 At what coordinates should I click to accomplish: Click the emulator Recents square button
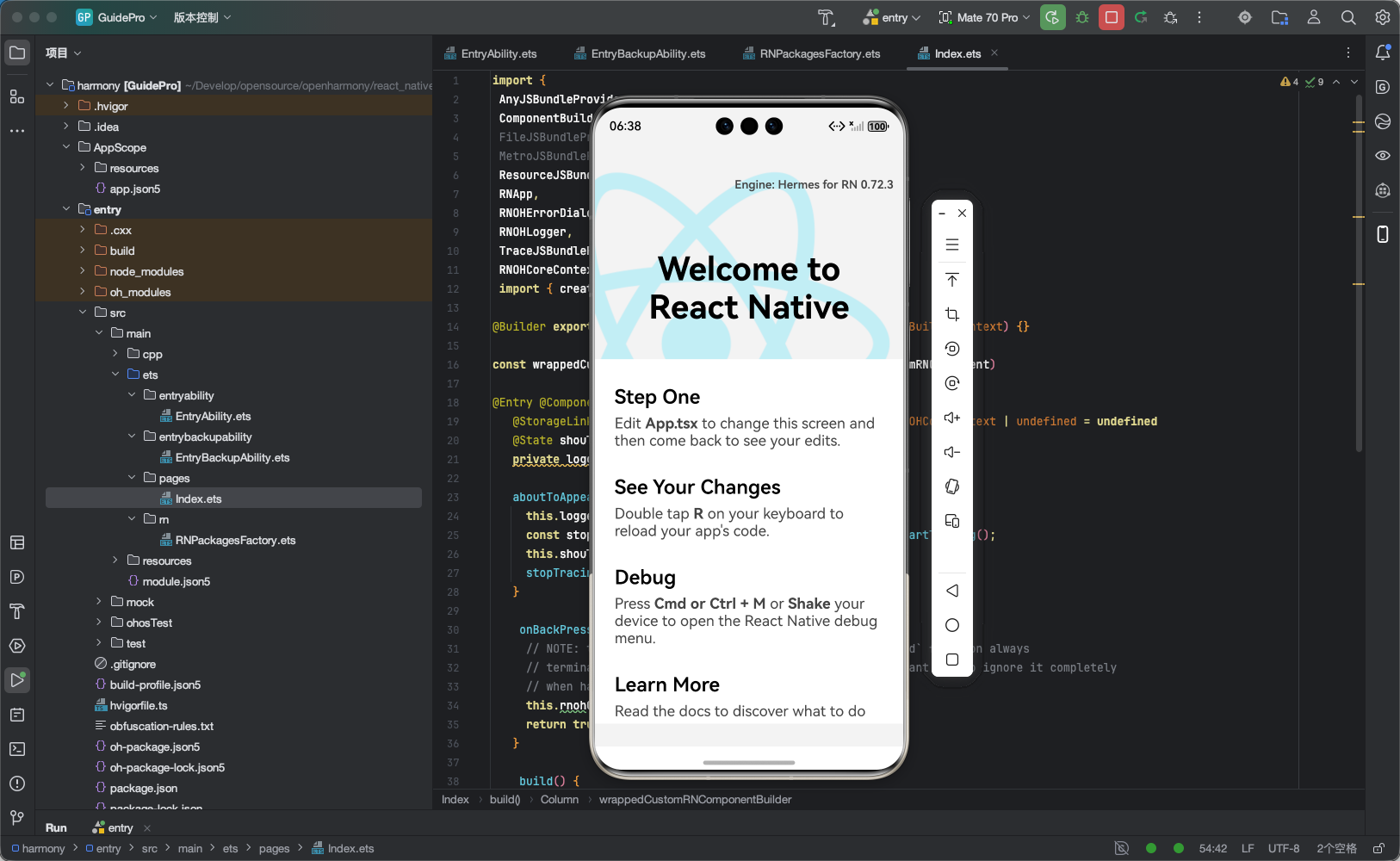952,660
